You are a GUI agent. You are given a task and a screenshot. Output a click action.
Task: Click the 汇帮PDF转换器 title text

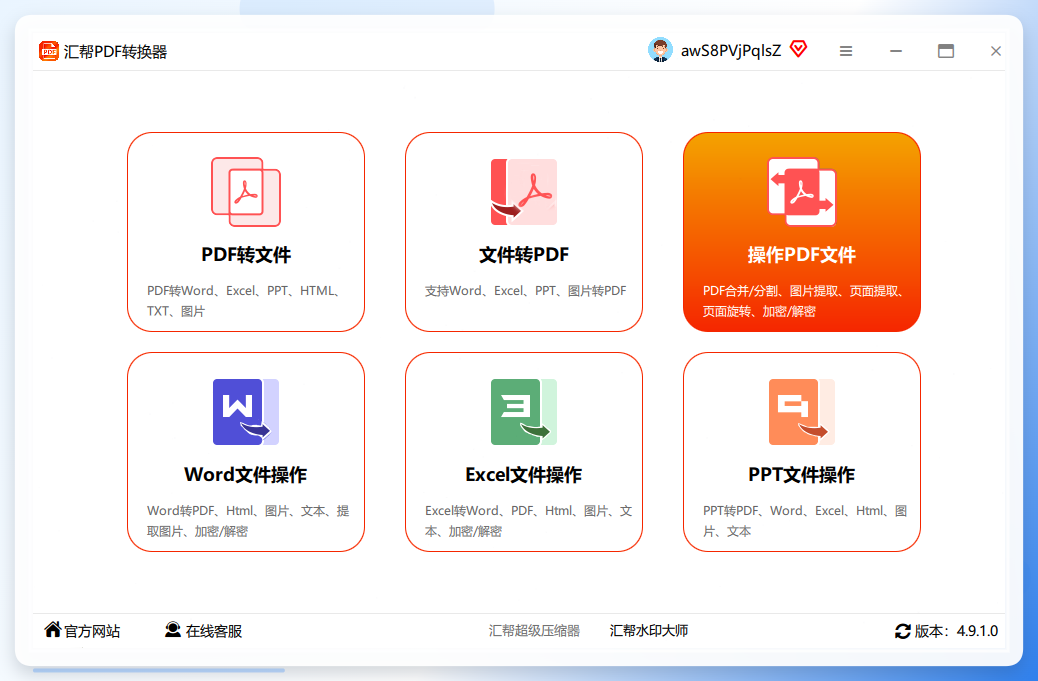(115, 52)
